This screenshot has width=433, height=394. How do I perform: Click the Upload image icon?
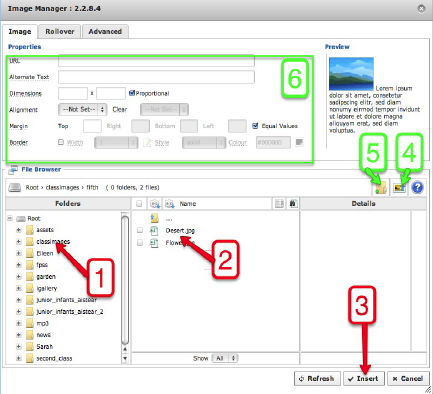(399, 188)
